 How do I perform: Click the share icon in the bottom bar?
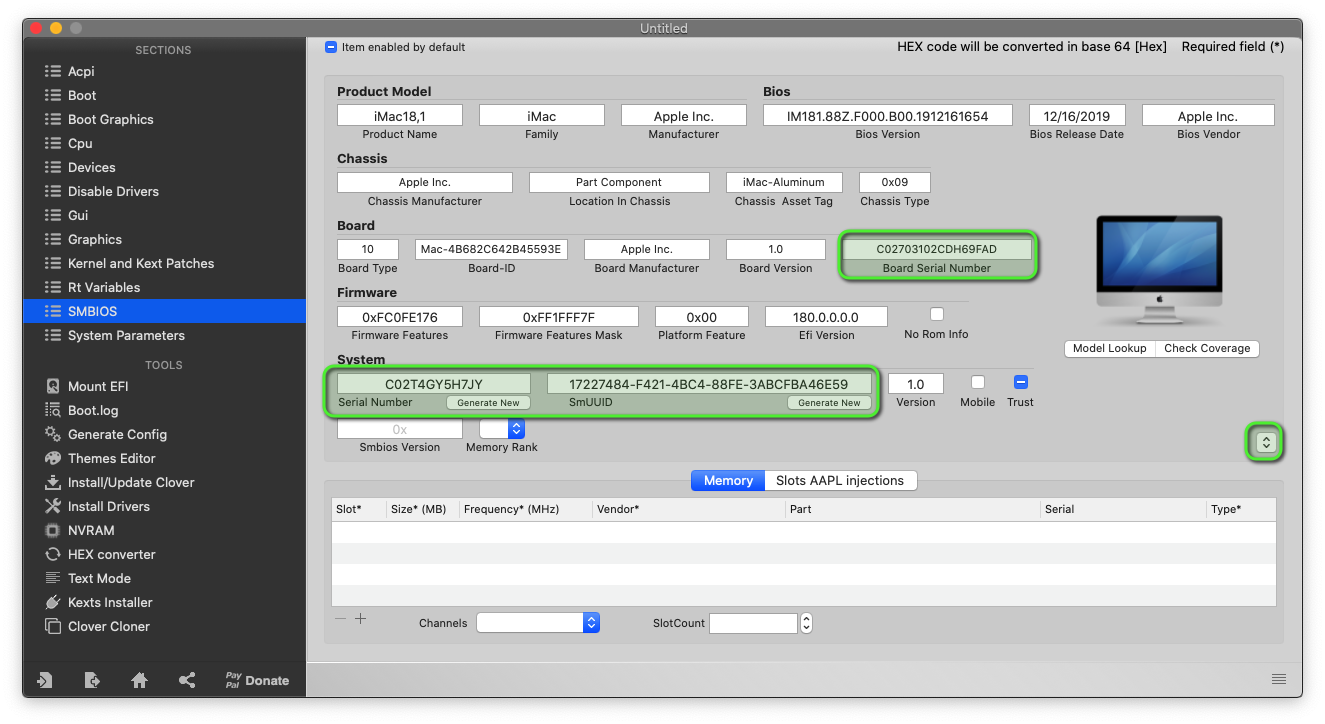click(187, 680)
